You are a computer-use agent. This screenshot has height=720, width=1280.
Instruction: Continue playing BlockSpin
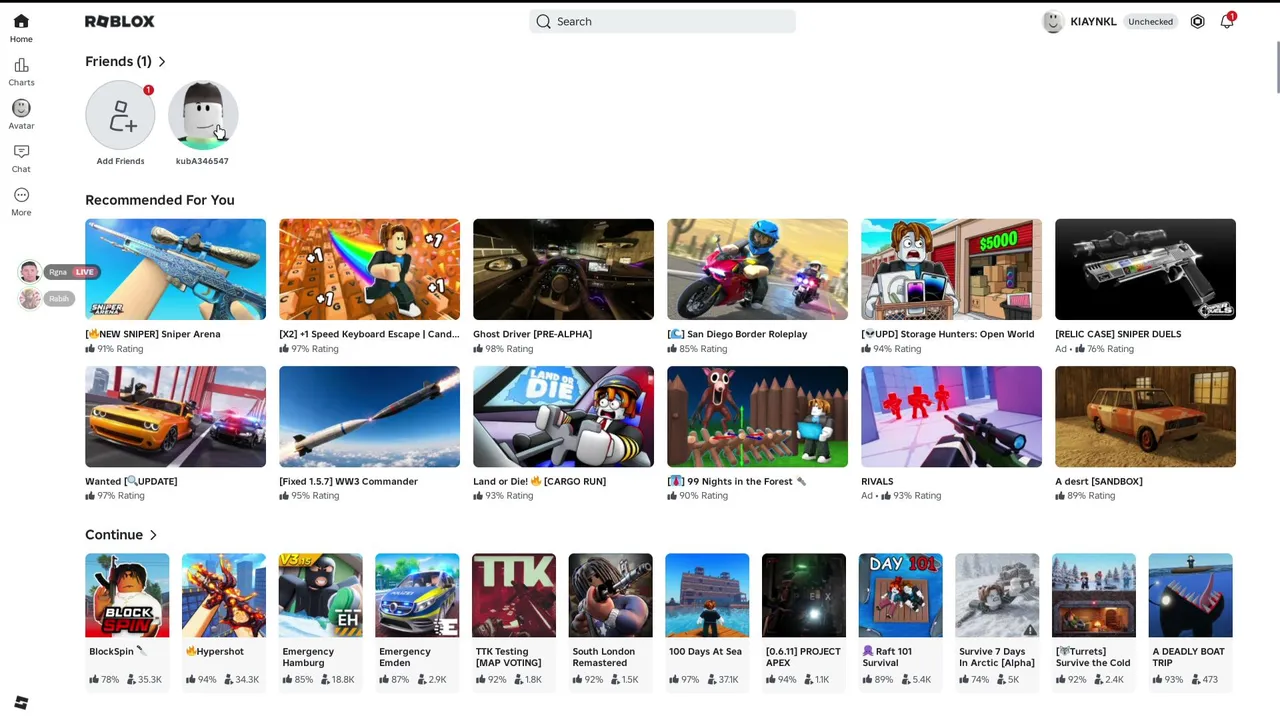click(x=127, y=595)
